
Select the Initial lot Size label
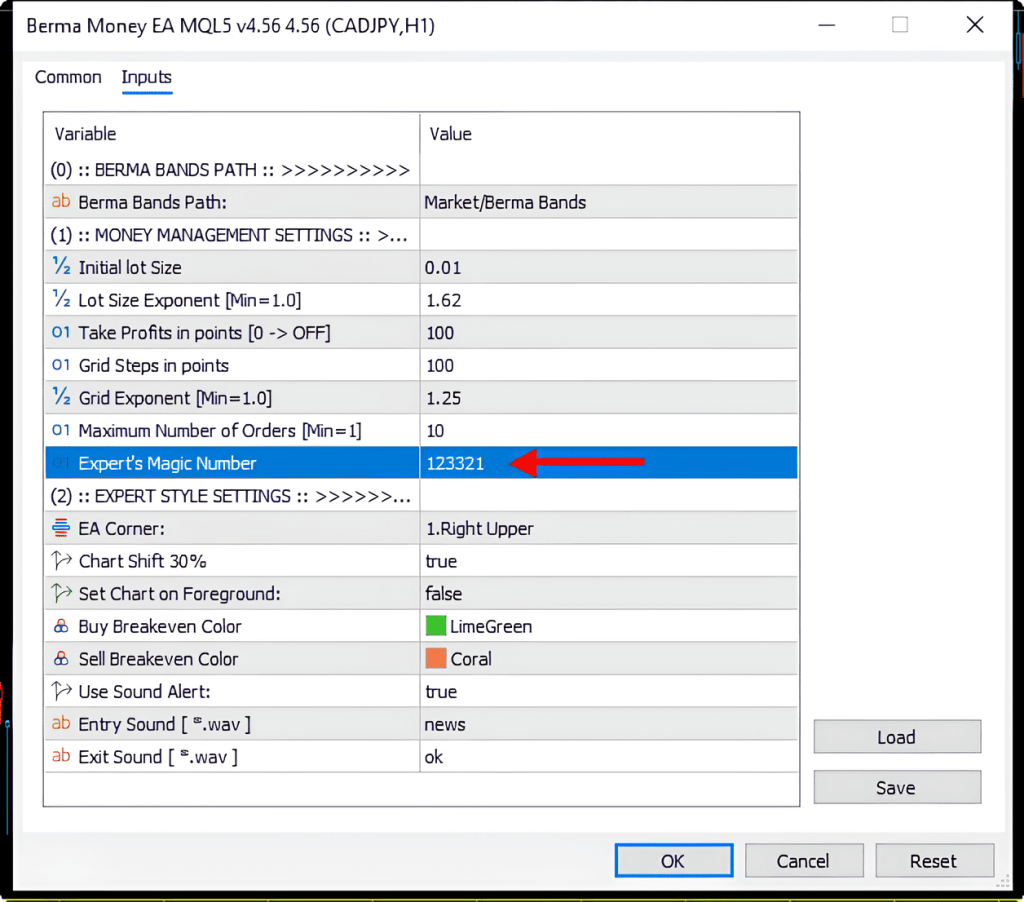[130, 268]
